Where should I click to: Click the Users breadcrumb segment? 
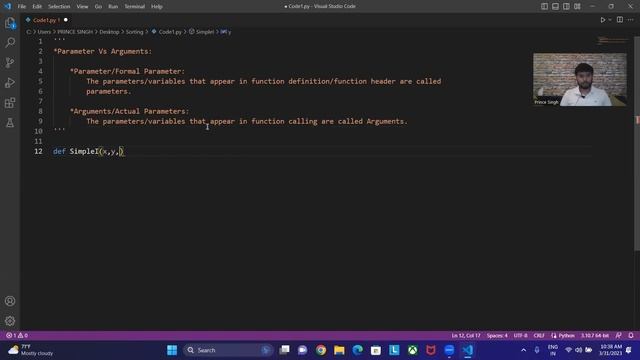click(x=44, y=32)
